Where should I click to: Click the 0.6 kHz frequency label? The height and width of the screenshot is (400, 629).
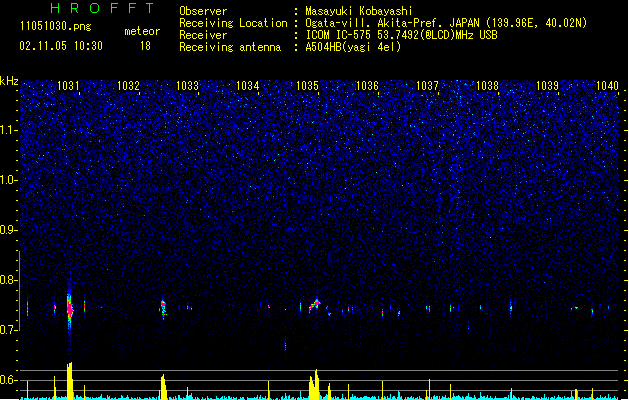pyautogui.click(x=9, y=380)
